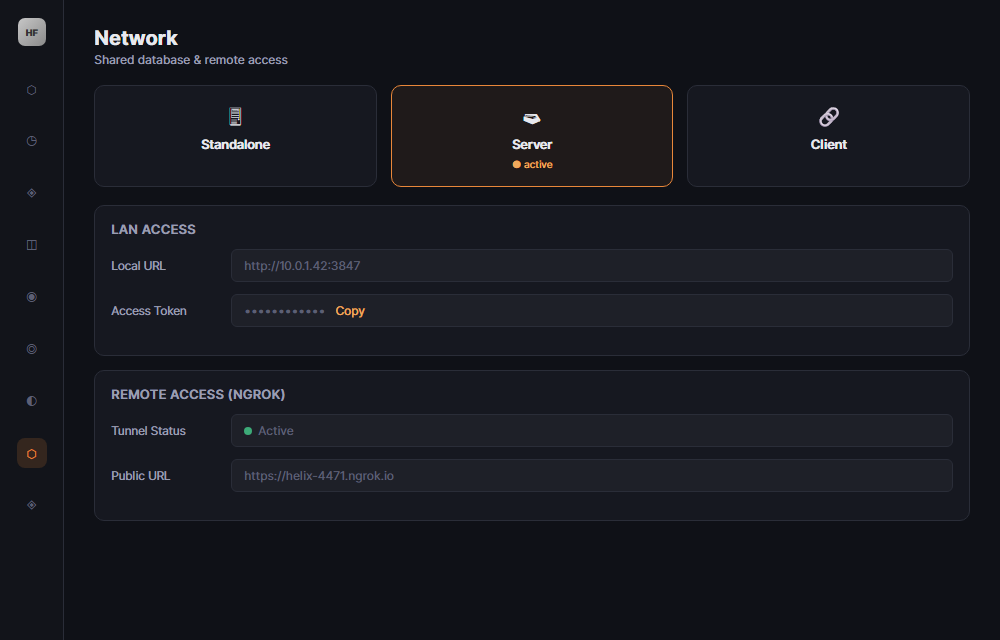This screenshot has height=640, width=1000.
Task: Click the 'REMOTE ACCESS (NGROK)' heading
Action: click(x=198, y=395)
